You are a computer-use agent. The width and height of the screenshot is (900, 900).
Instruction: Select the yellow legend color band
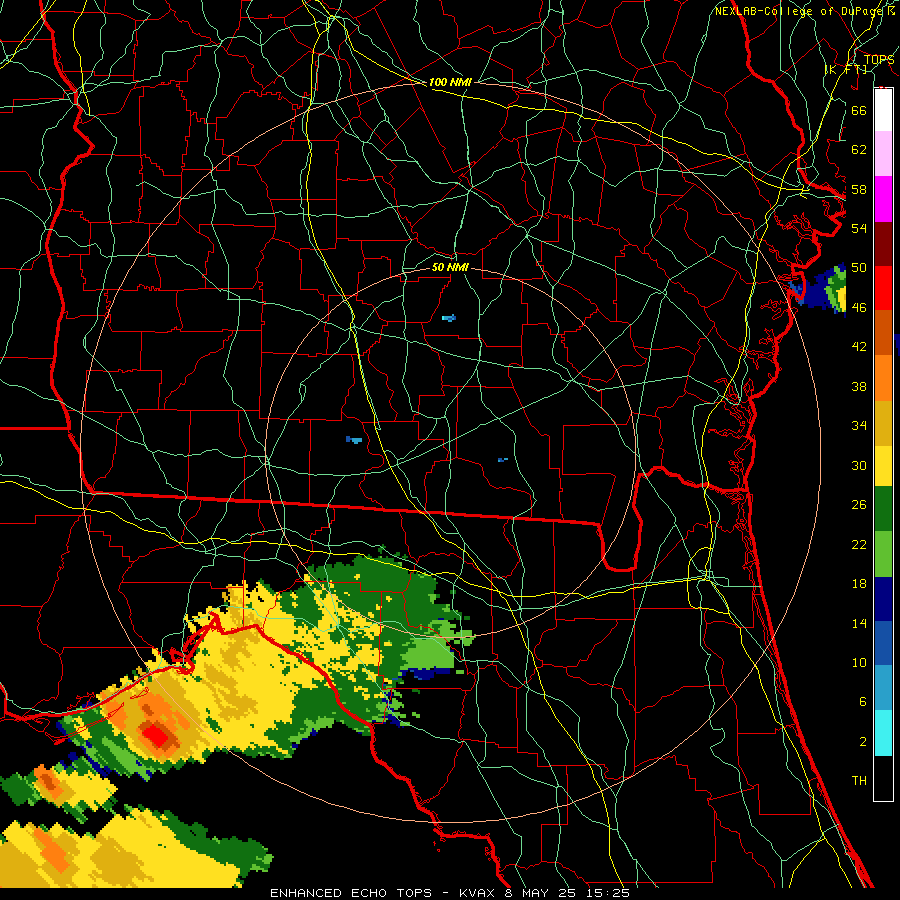883,466
